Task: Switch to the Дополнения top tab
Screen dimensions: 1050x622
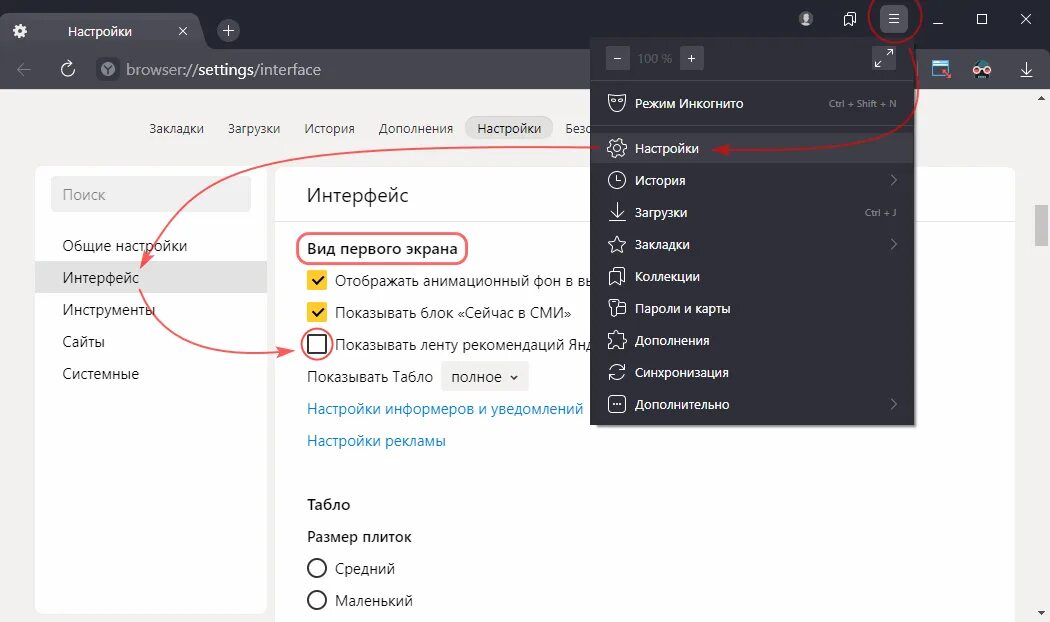Action: tap(416, 129)
